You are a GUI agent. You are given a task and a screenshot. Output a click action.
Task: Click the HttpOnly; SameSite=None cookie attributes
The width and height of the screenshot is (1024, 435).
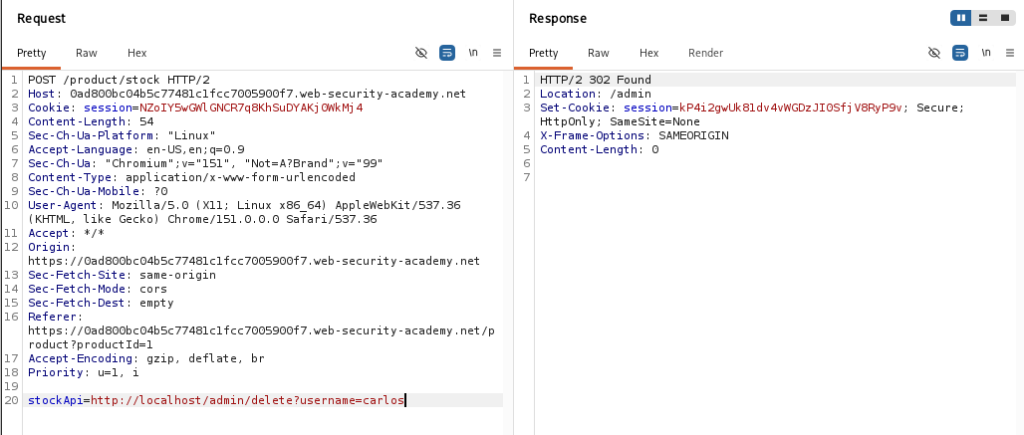coord(620,122)
